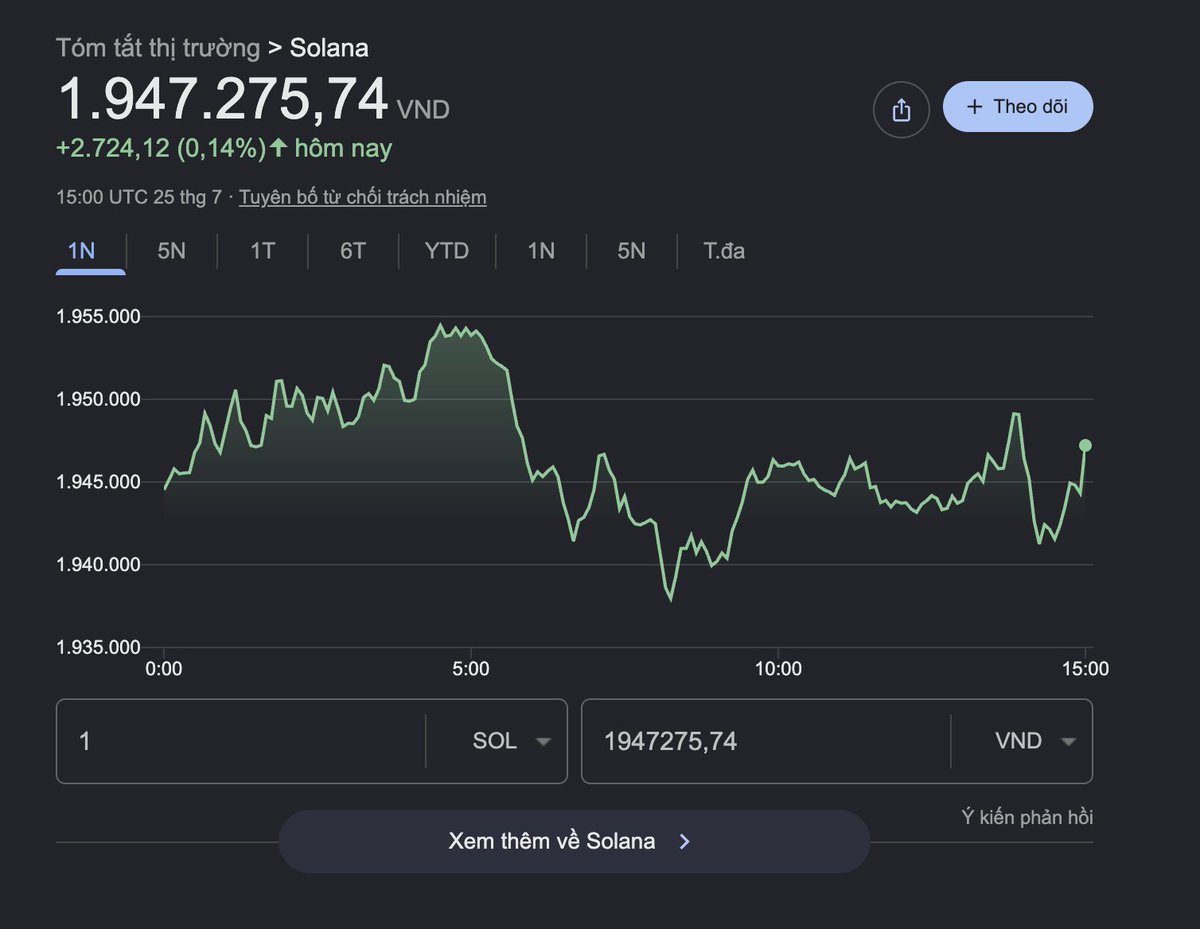
Task: Click the Solana breadcrumb title
Action: [x=329, y=47]
